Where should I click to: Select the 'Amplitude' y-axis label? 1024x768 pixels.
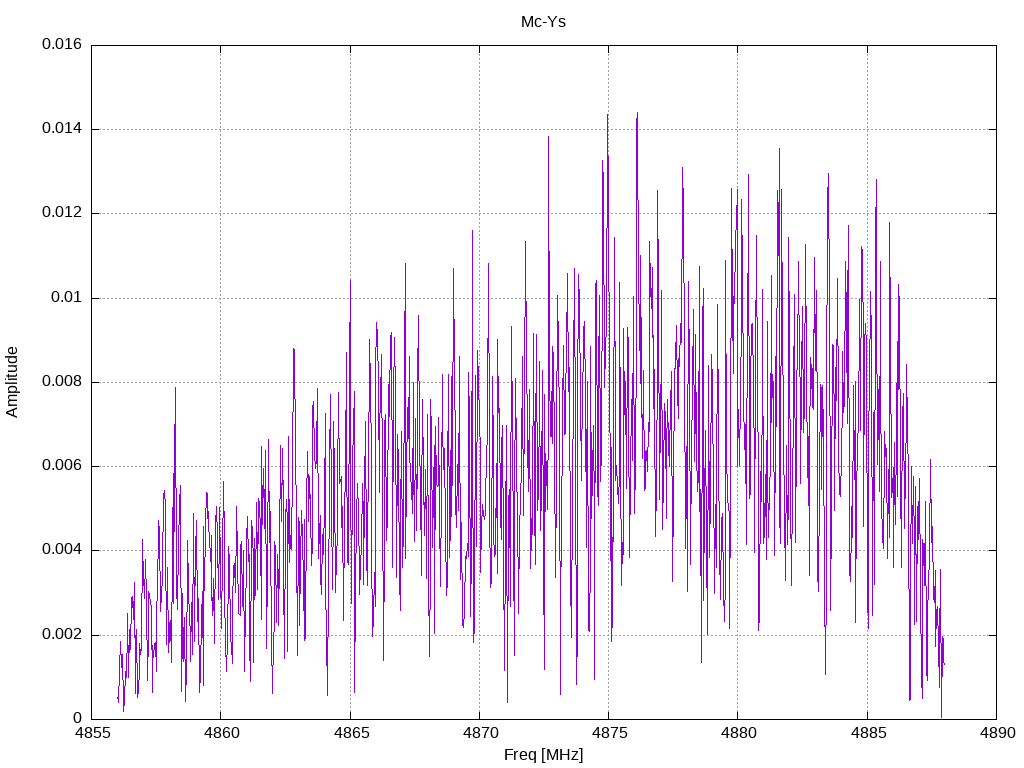click(12, 382)
